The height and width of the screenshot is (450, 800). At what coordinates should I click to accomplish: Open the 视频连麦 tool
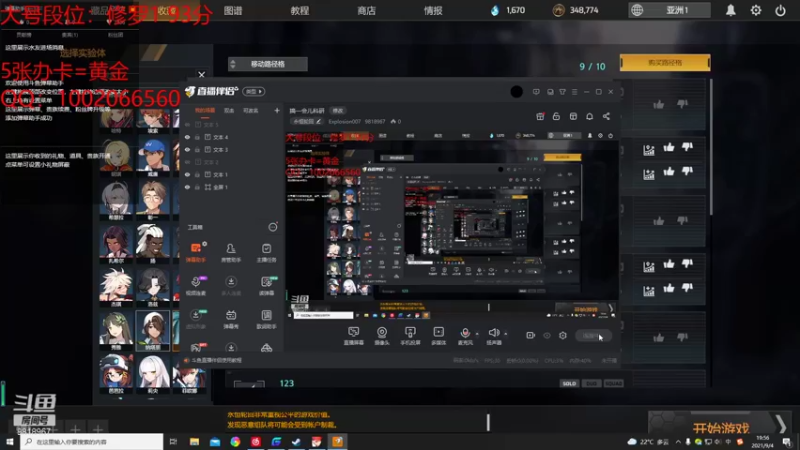pyautogui.click(x=196, y=286)
